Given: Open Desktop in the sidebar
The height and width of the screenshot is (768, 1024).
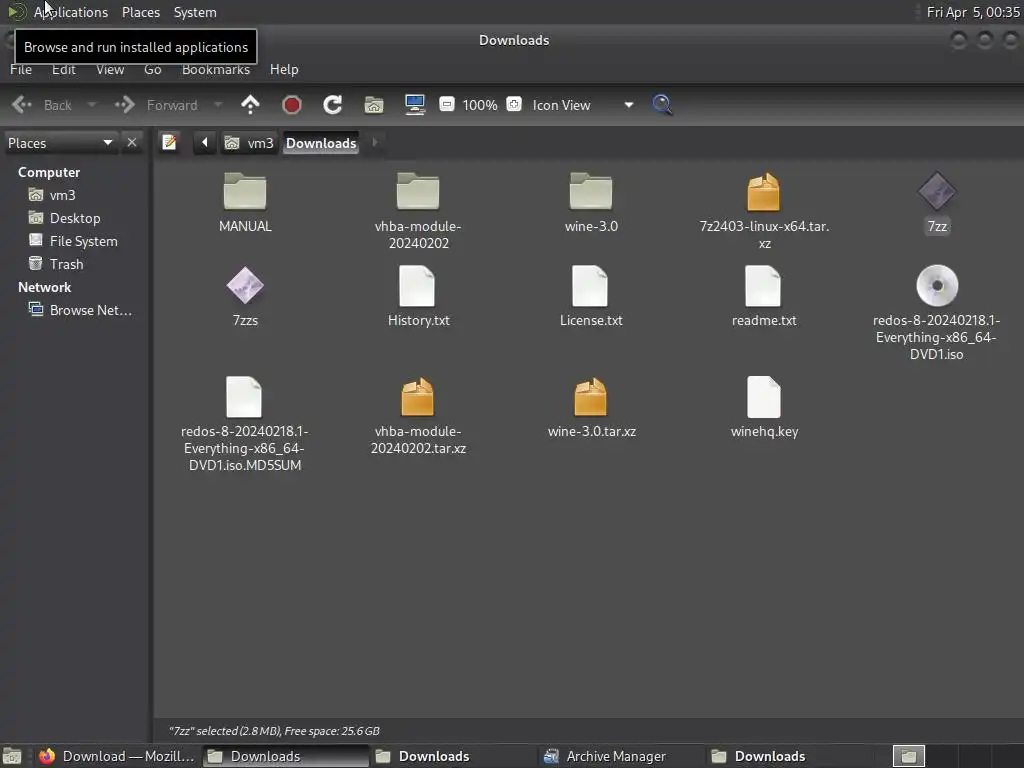Looking at the screenshot, I should pos(74,218).
